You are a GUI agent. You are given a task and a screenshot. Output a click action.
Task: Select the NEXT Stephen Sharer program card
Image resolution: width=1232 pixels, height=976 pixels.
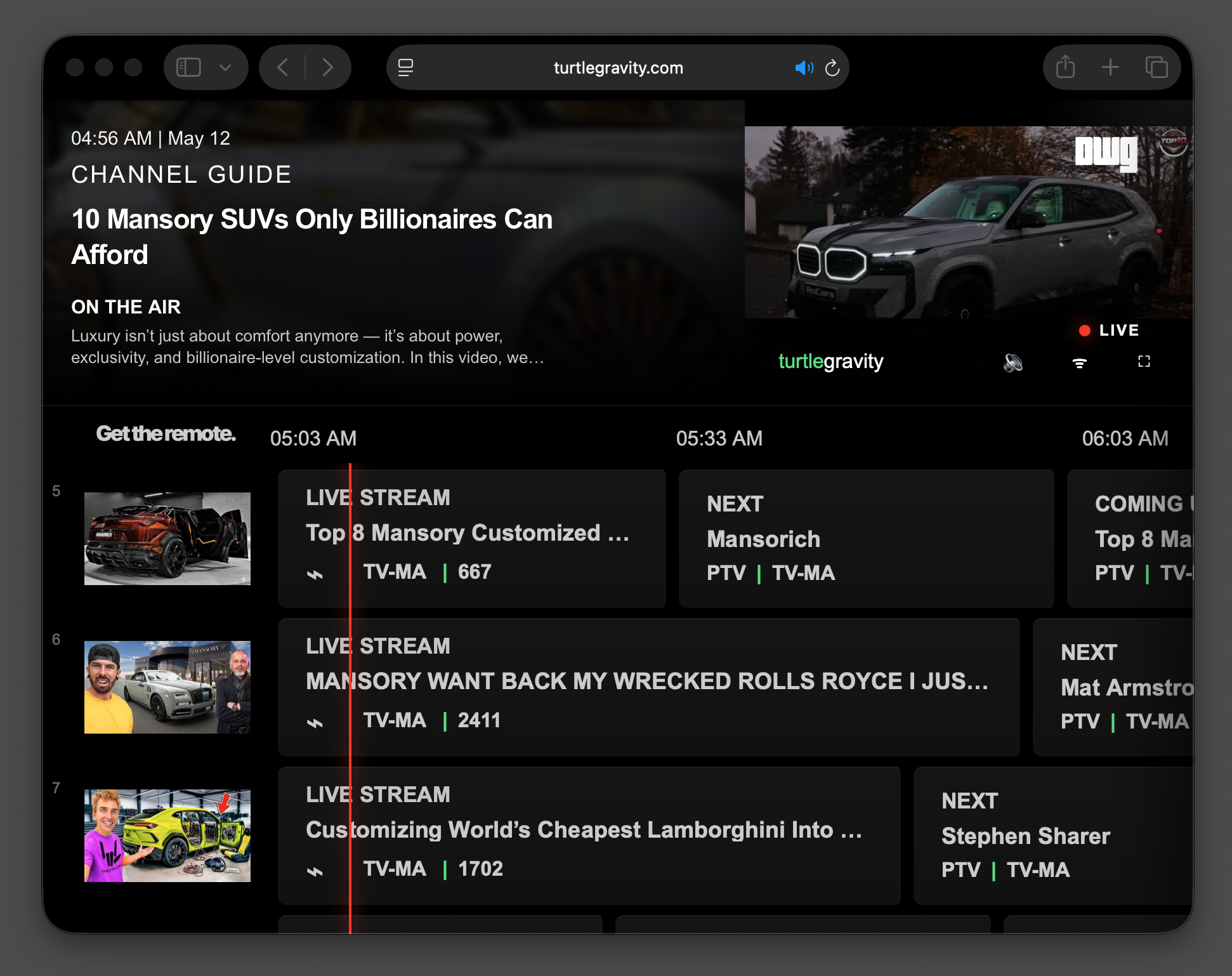point(1053,836)
